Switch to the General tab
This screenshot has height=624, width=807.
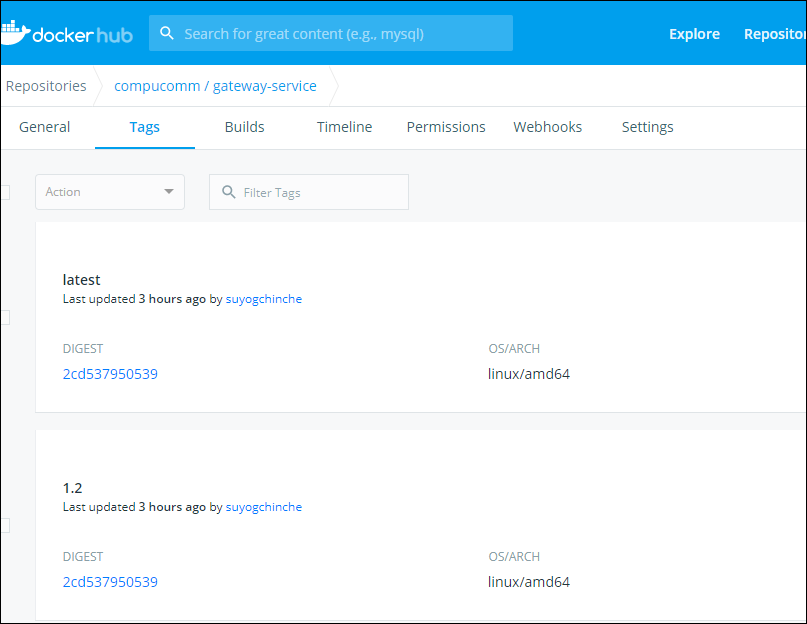pyautogui.click(x=44, y=127)
